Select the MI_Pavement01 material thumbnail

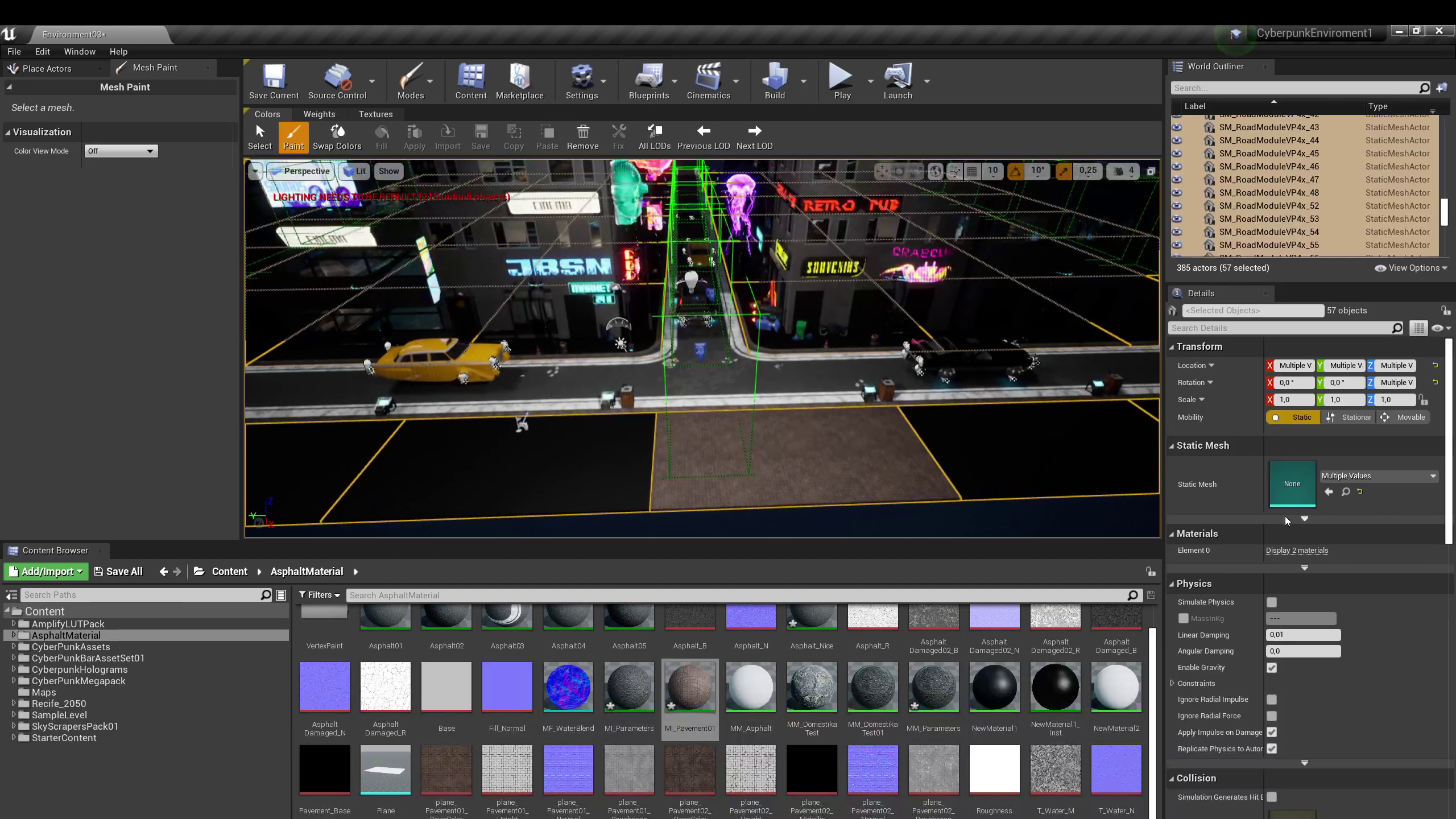tap(690, 687)
